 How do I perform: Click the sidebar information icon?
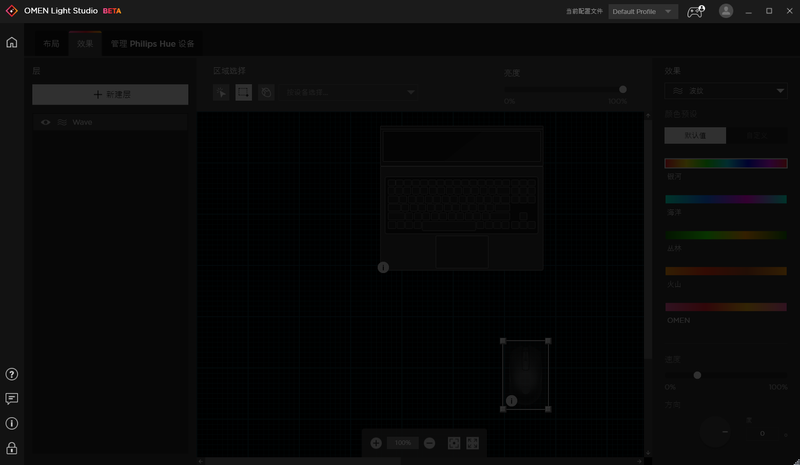click(12, 423)
